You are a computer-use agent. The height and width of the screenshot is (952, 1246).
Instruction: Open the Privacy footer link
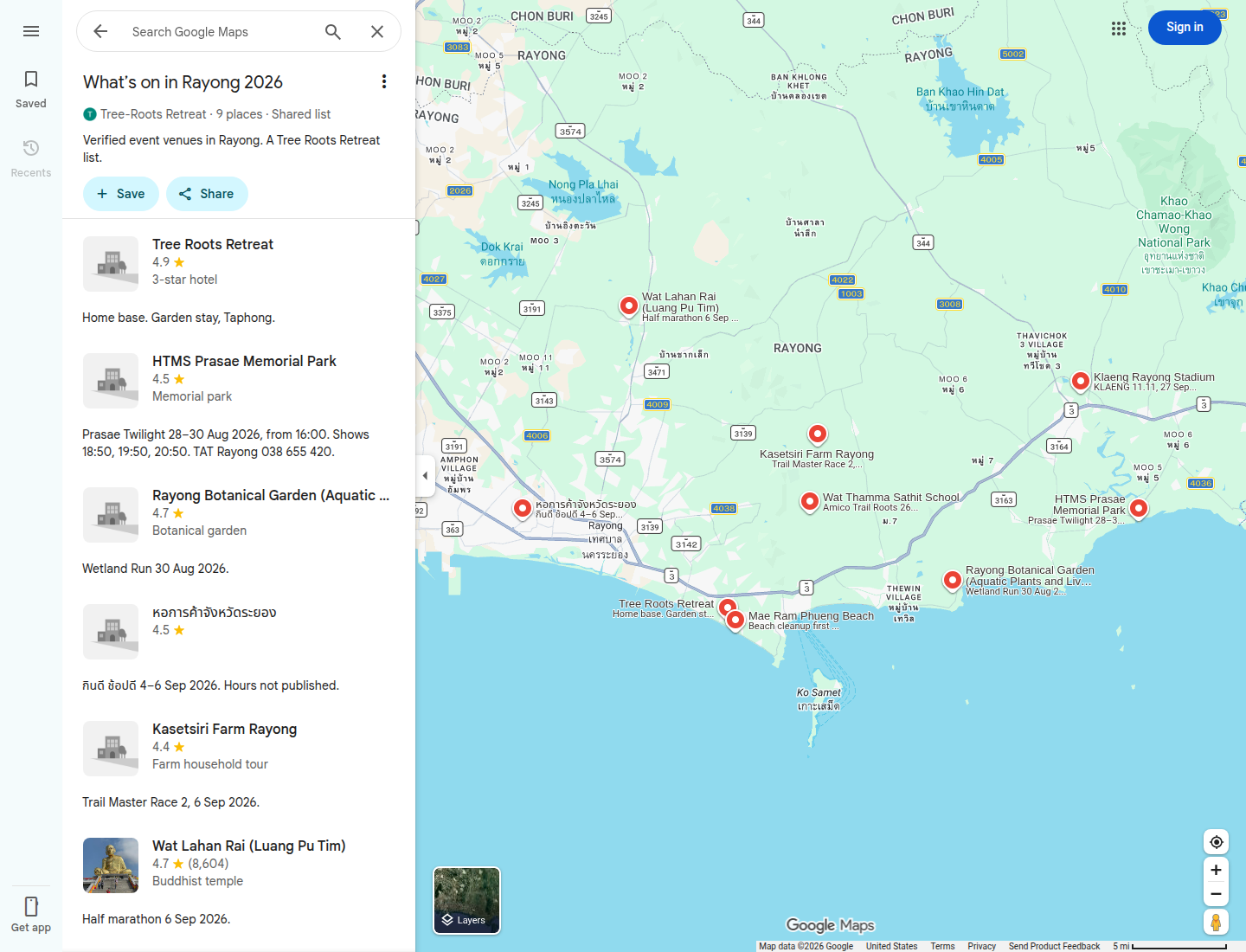pyautogui.click(x=981, y=946)
